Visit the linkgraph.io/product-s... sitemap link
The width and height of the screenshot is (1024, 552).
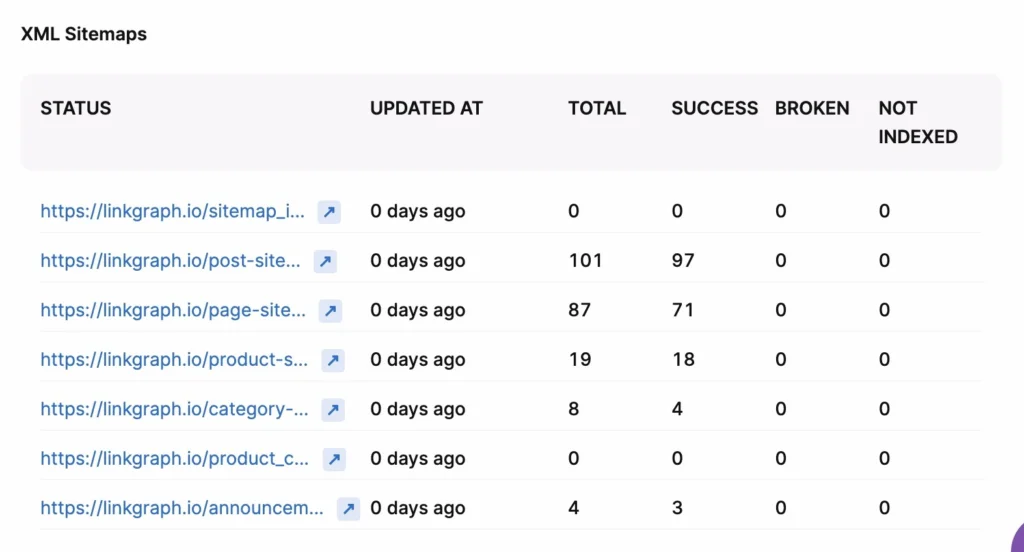coord(174,360)
